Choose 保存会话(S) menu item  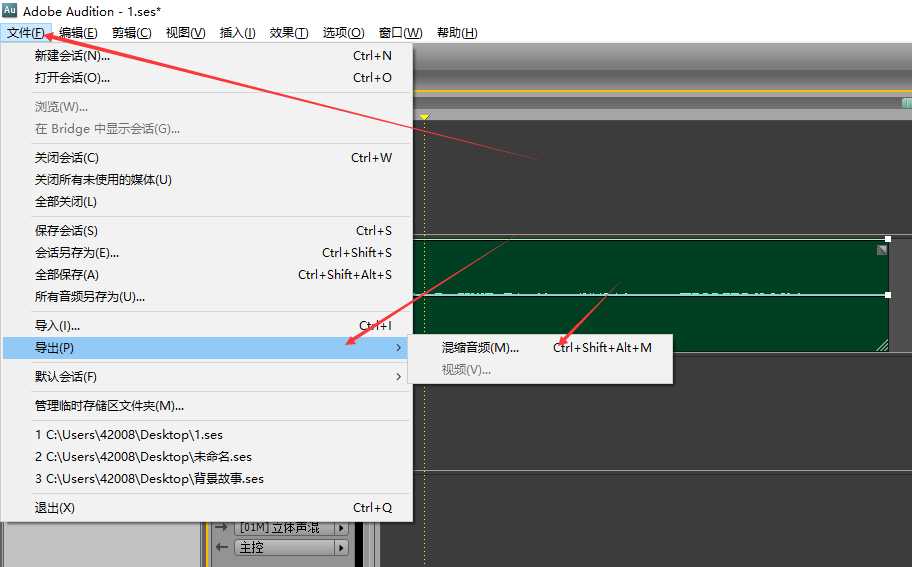click(207, 231)
